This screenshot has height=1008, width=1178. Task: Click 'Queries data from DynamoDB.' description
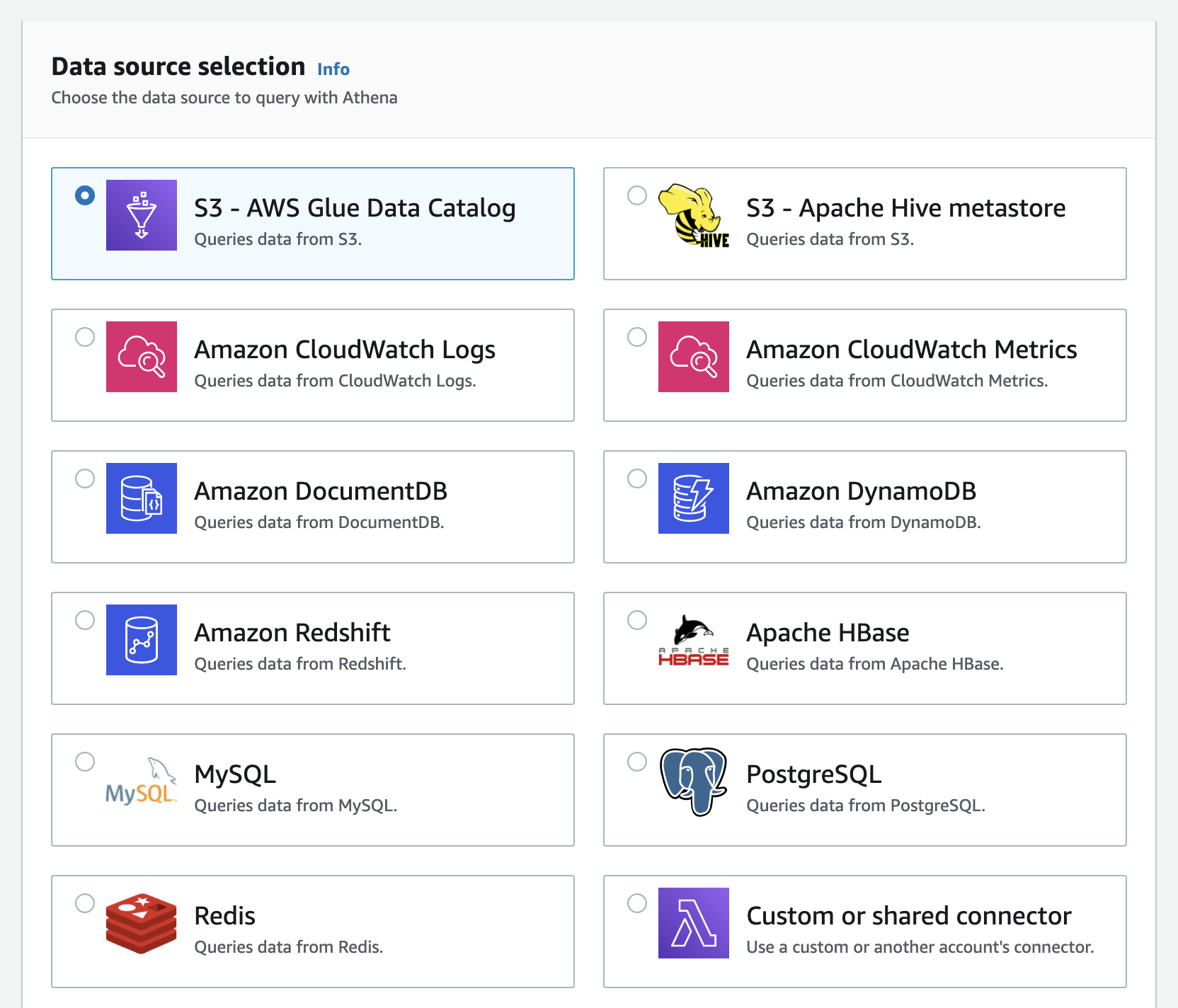[864, 522]
